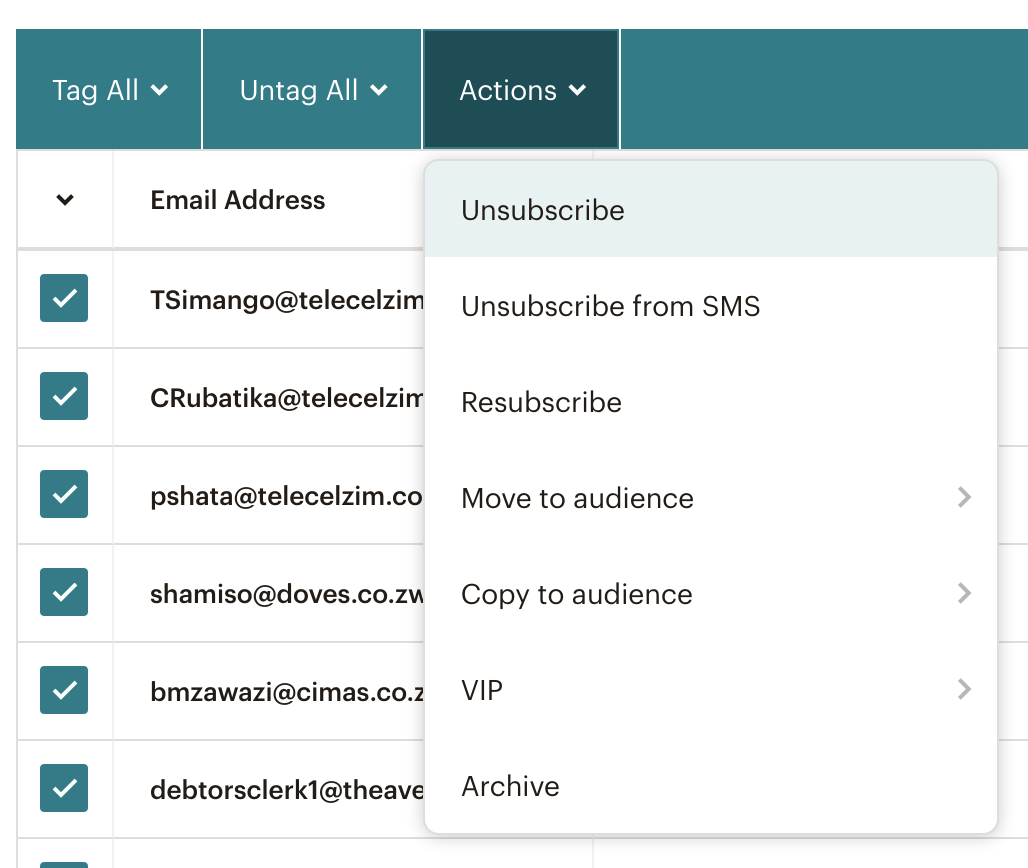Collapse the Actions dropdown menu
Image resolution: width=1028 pixels, height=868 pixels.
[x=522, y=90]
